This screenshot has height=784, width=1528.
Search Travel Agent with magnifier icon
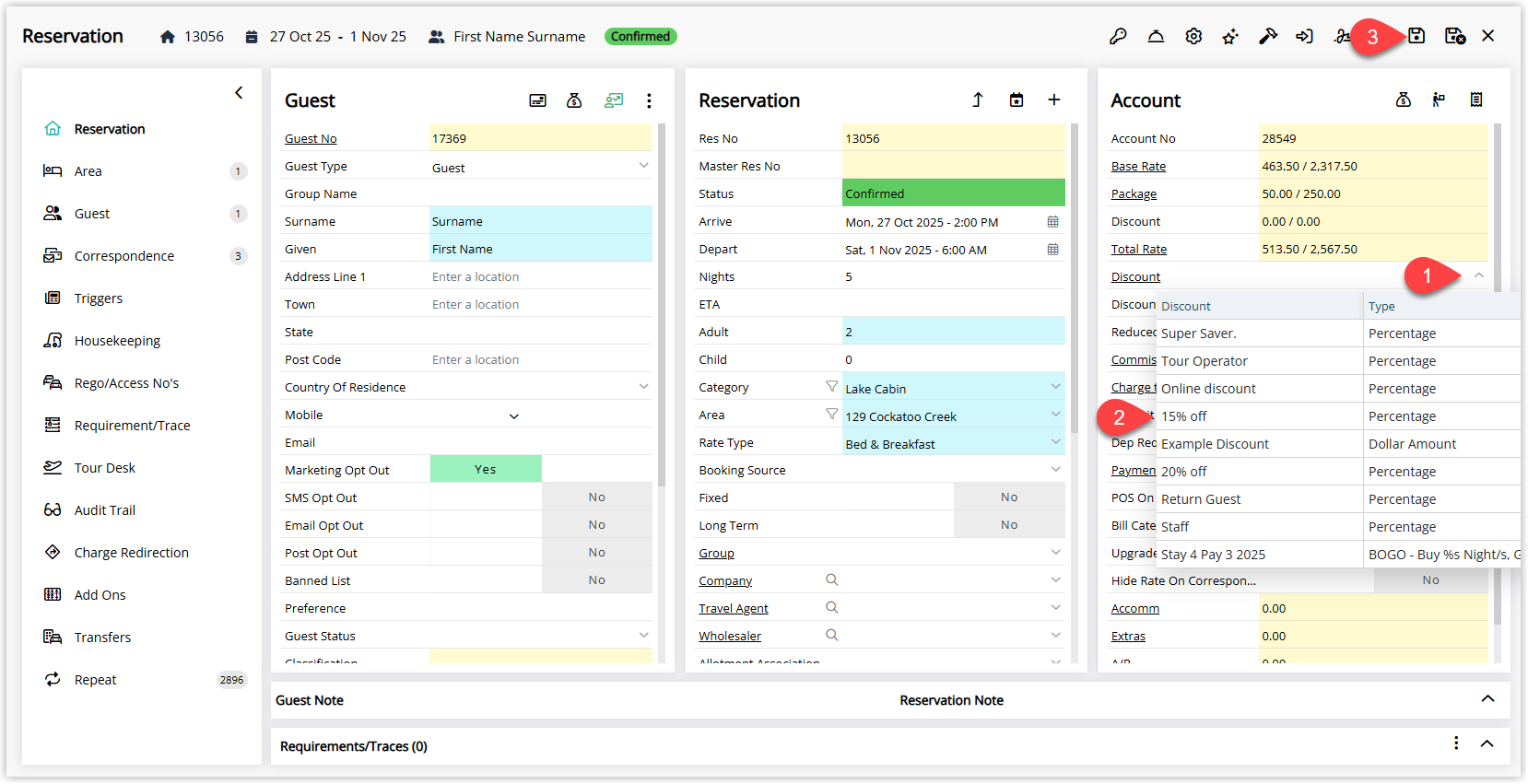(832, 607)
